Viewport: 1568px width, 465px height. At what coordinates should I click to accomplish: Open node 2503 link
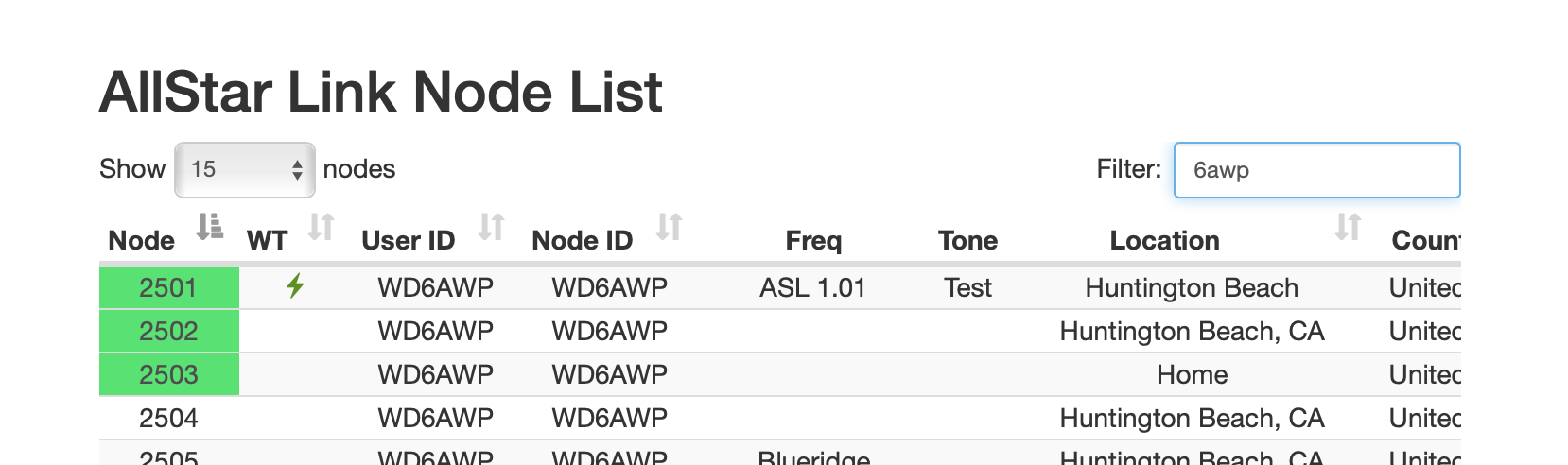click(168, 374)
